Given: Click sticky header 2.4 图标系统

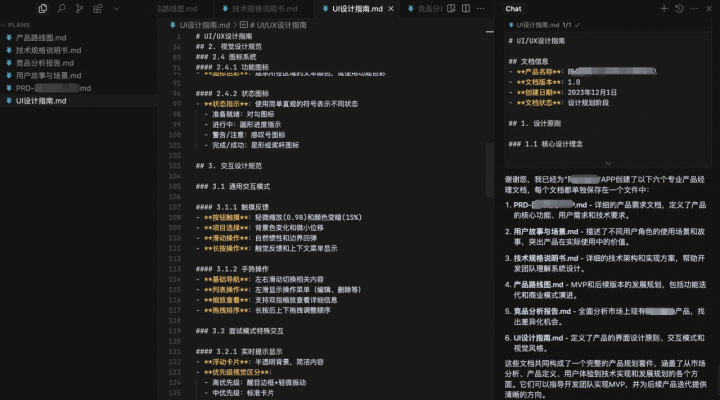Looking at the screenshot, I should [x=226, y=57].
